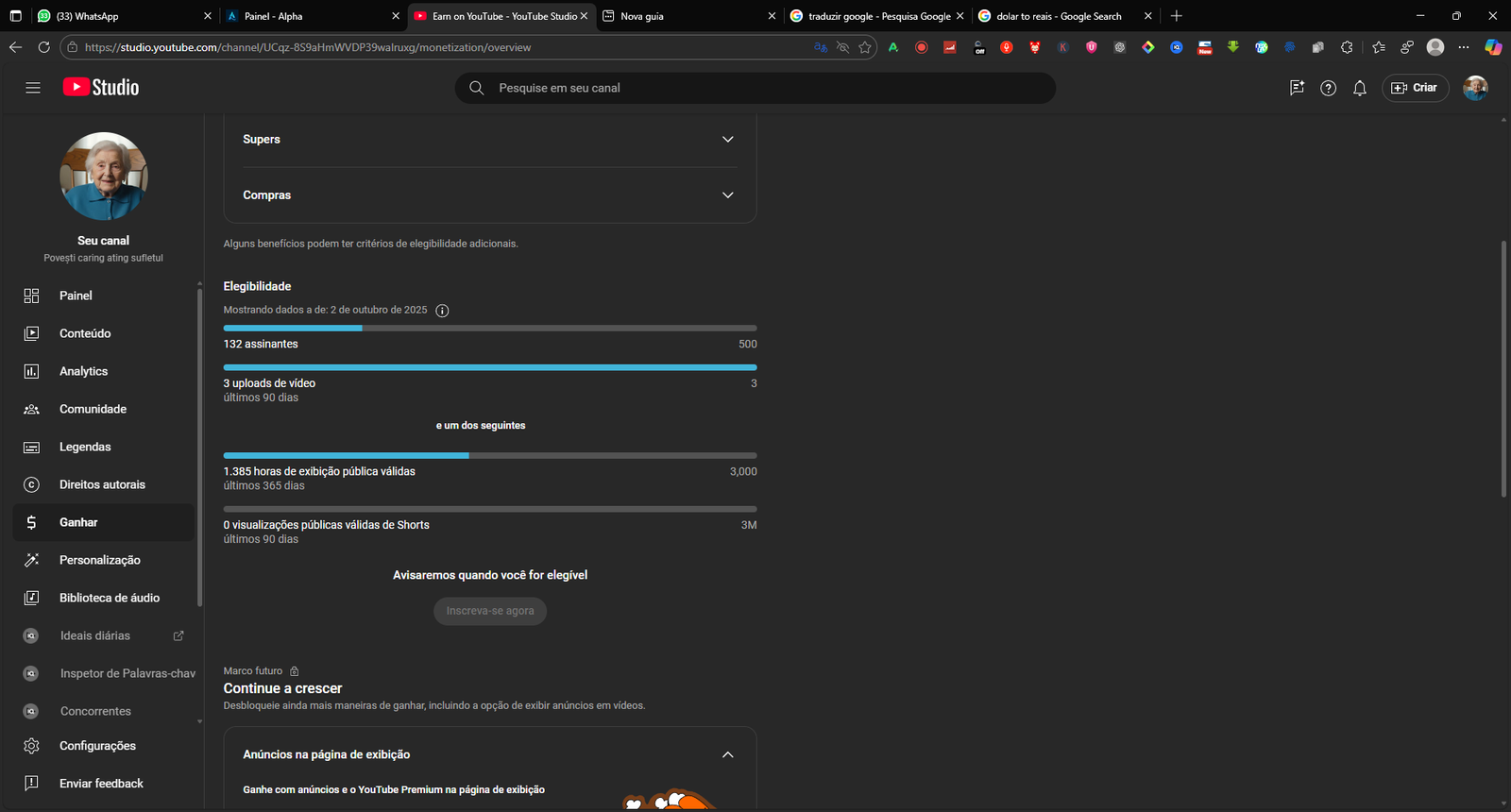Image resolution: width=1511 pixels, height=812 pixels.
Task: Bookmark page with the star icon
Action: click(865, 47)
